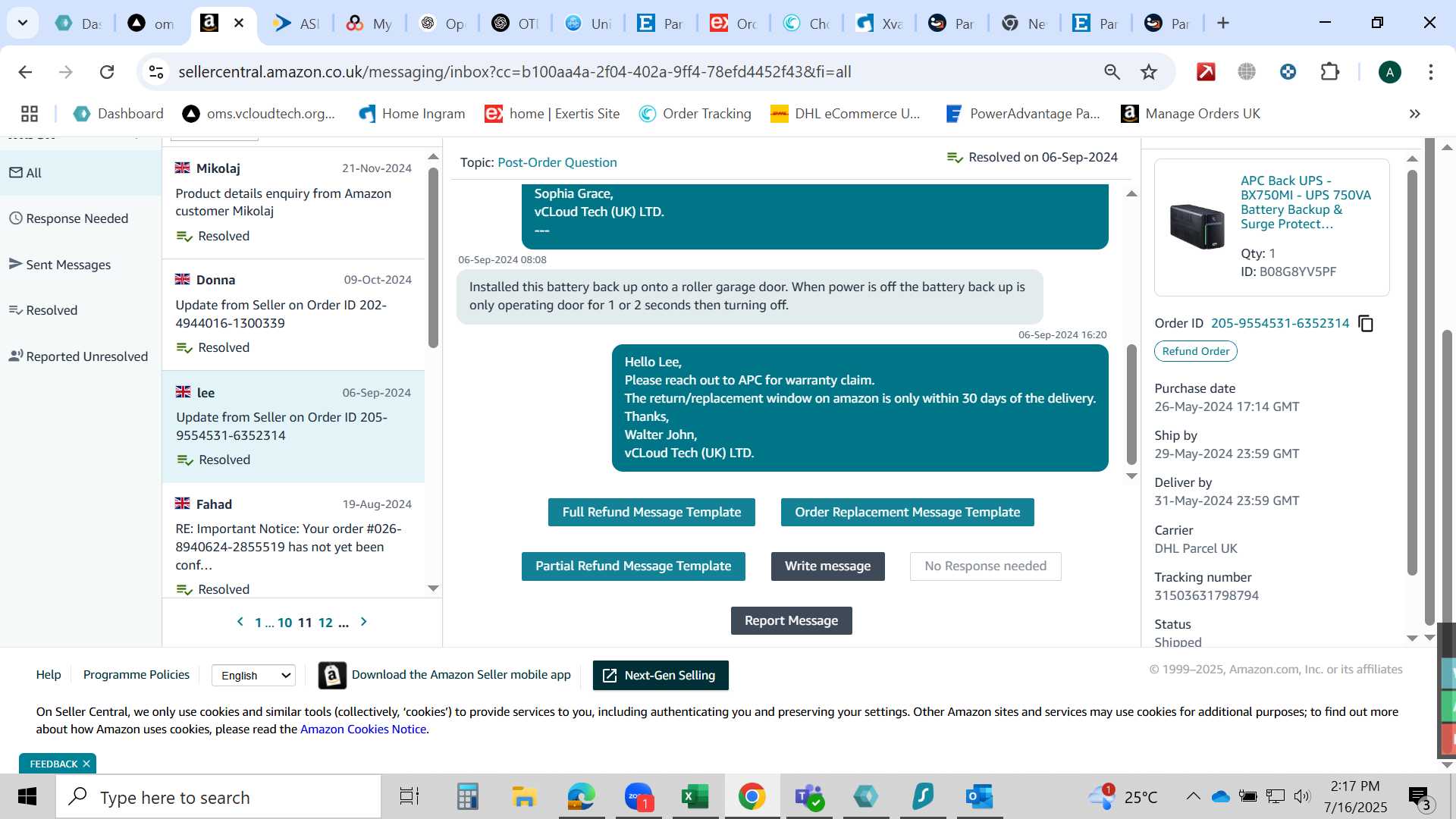This screenshot has height=819, width=1456.
Task: Click the site information icon in address bar
Action: [156, 72]
